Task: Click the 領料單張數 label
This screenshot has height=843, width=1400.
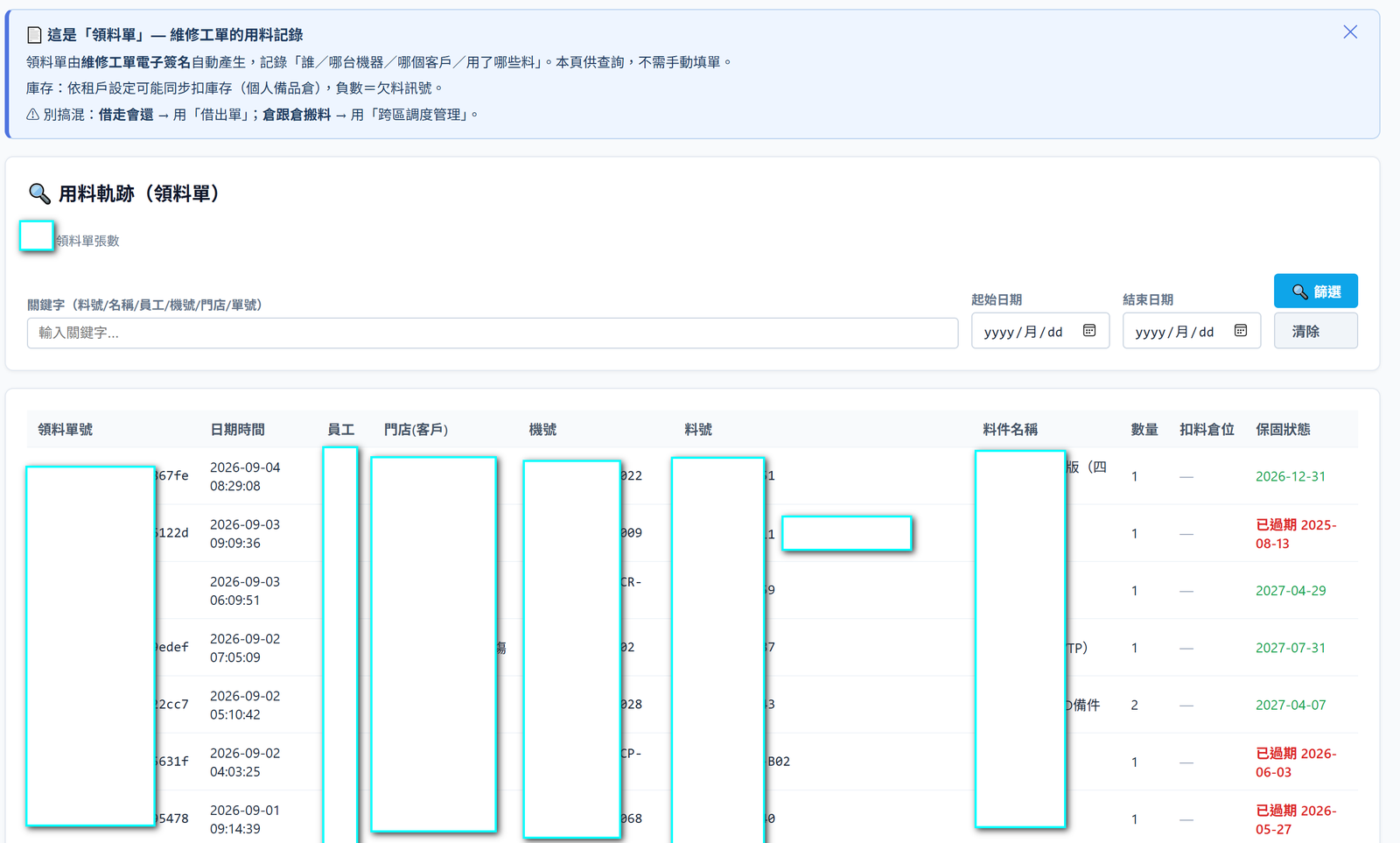Action: 87,241
